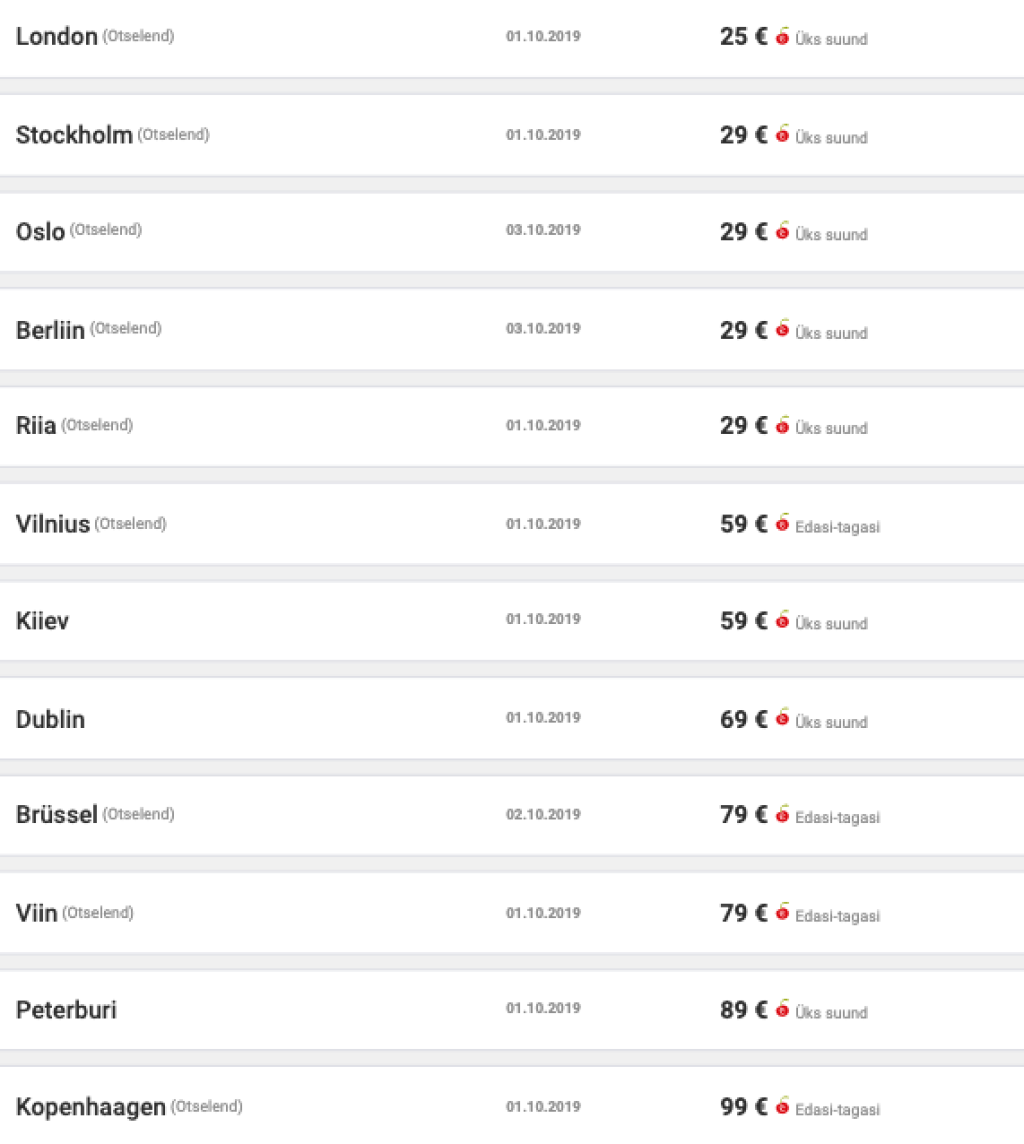Open the Stockholm destination link
The height and width of the screenshot is (1144, 1024).
[74, 135]
